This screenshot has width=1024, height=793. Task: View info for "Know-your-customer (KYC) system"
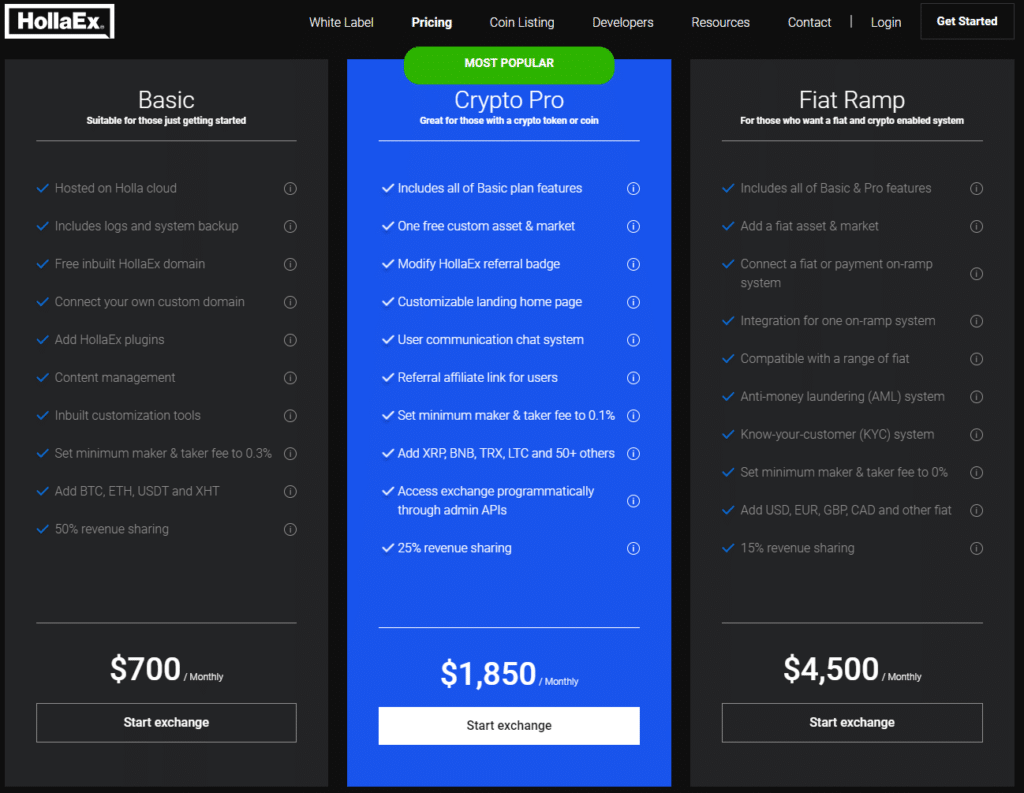click(x=976, y=434)
